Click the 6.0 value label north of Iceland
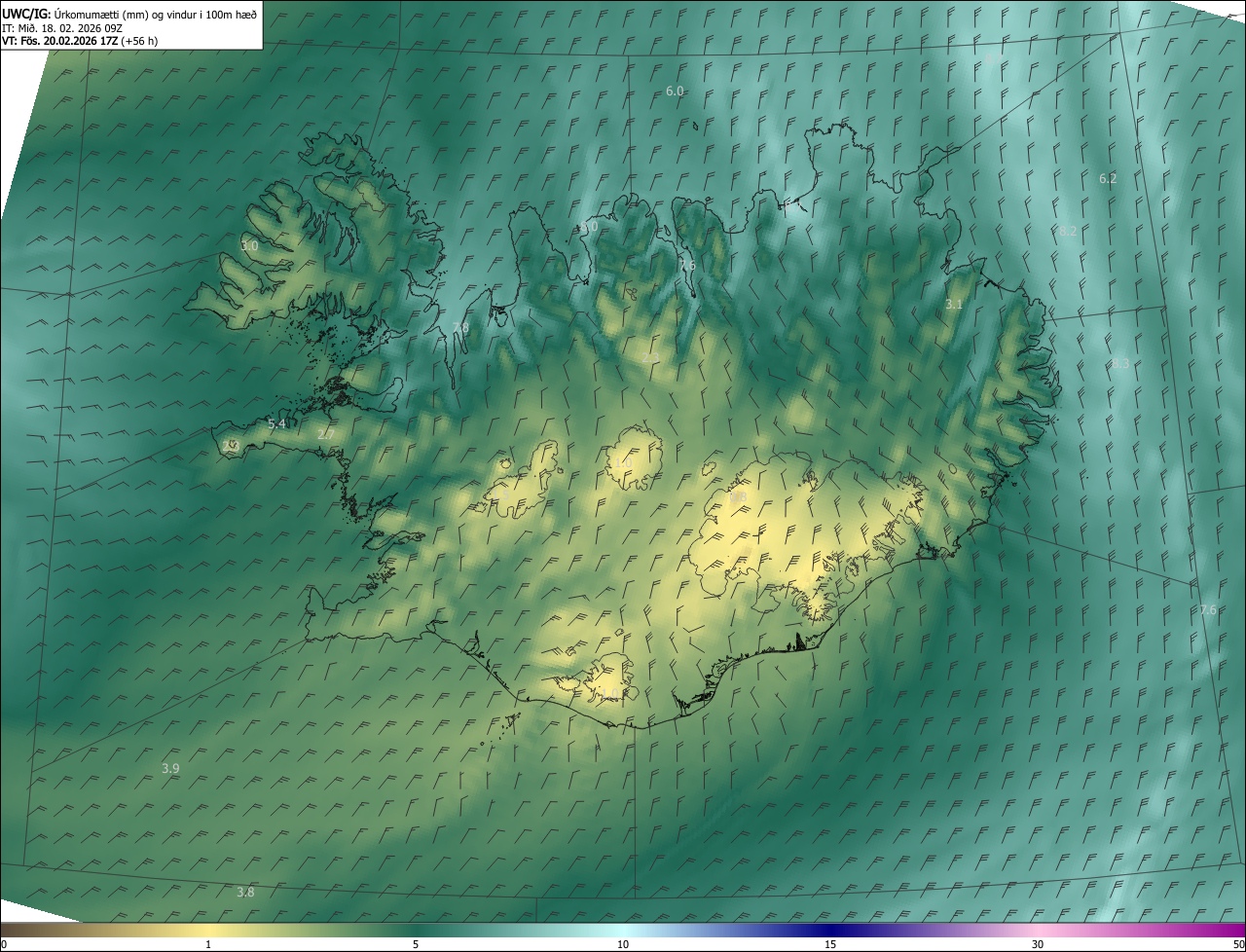This screenshot has width=1246, height=952. [675, 91]
